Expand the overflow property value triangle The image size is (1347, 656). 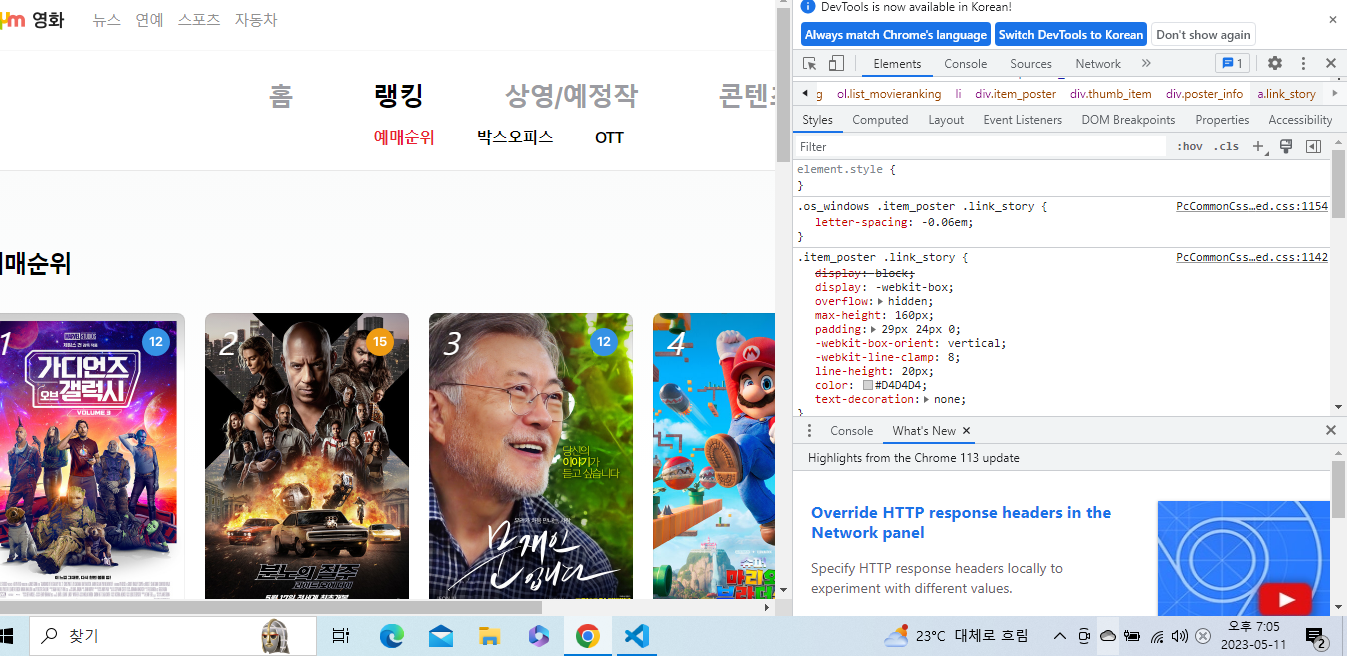(881, 301)
